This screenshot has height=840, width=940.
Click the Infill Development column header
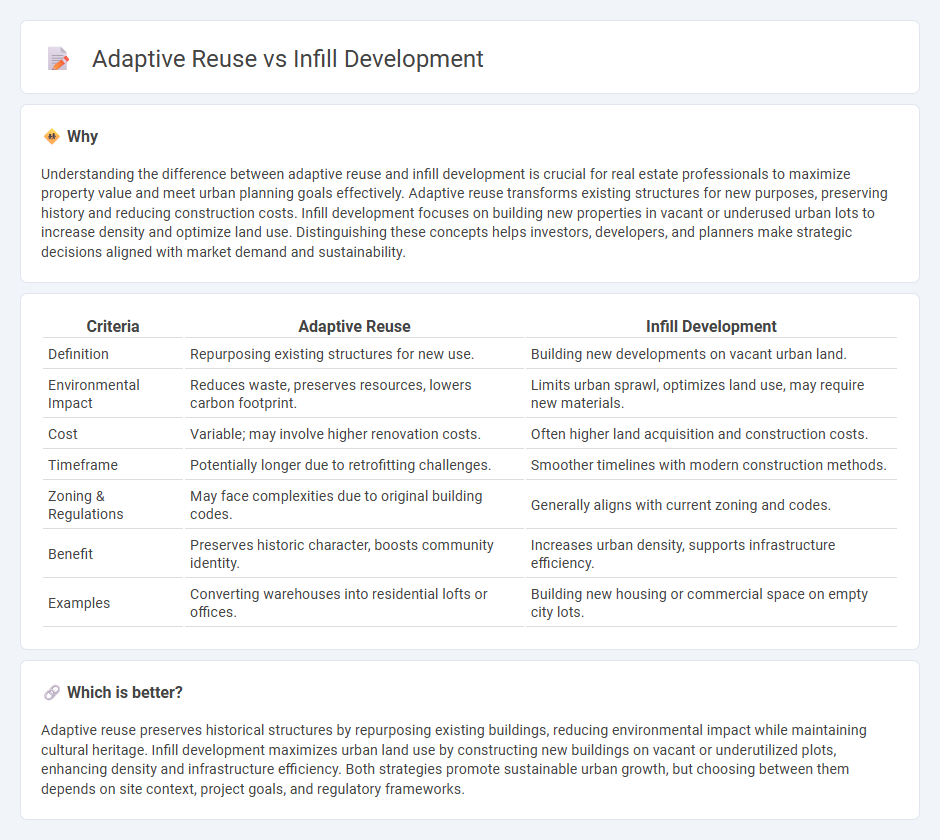tap(711, 326)
